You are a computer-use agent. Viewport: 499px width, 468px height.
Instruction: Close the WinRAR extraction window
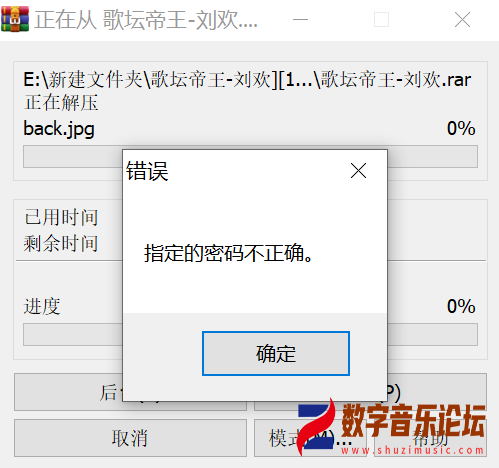click(462, 20)
